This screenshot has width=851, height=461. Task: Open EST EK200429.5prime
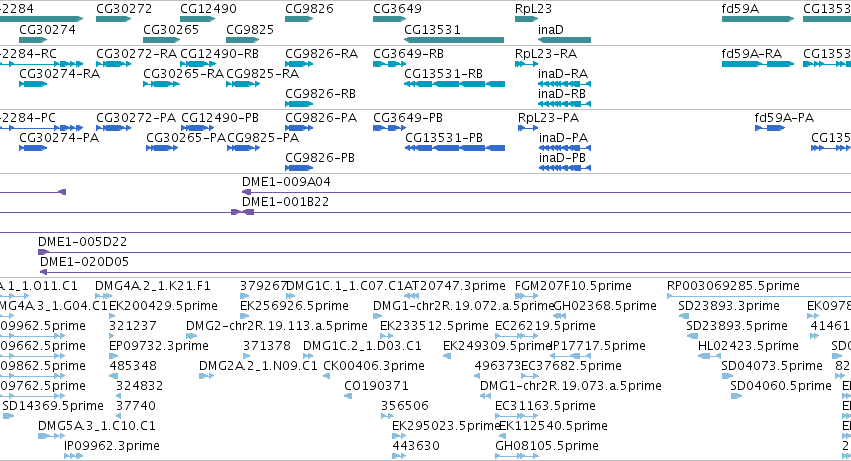(163, 306)
